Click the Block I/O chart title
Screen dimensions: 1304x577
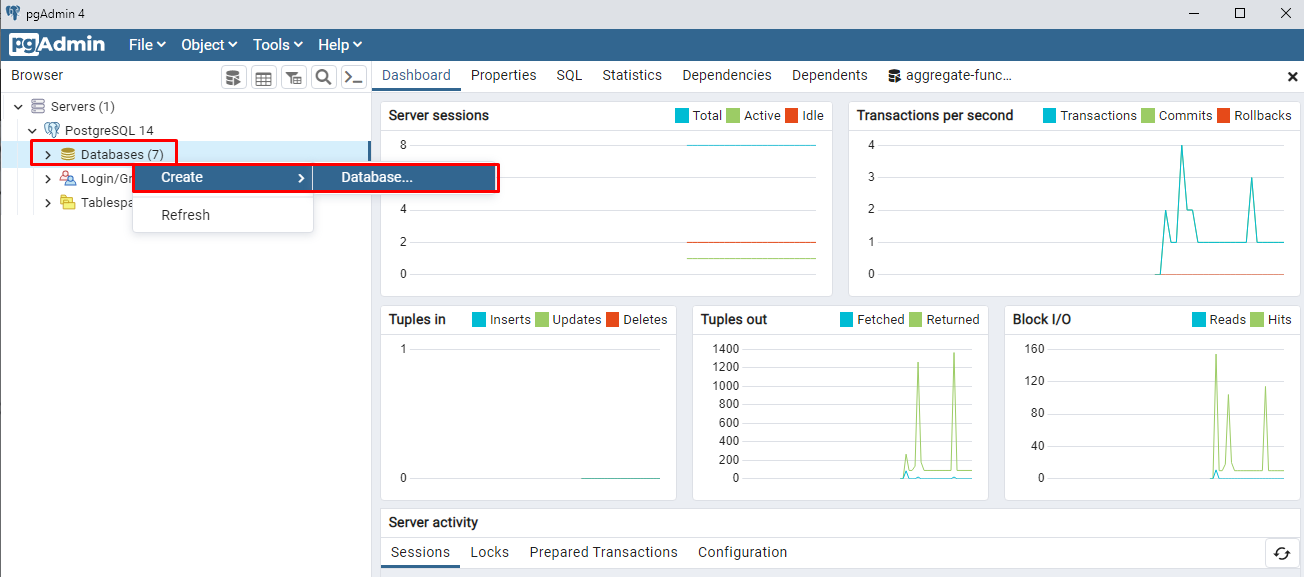pos(1042,320)
